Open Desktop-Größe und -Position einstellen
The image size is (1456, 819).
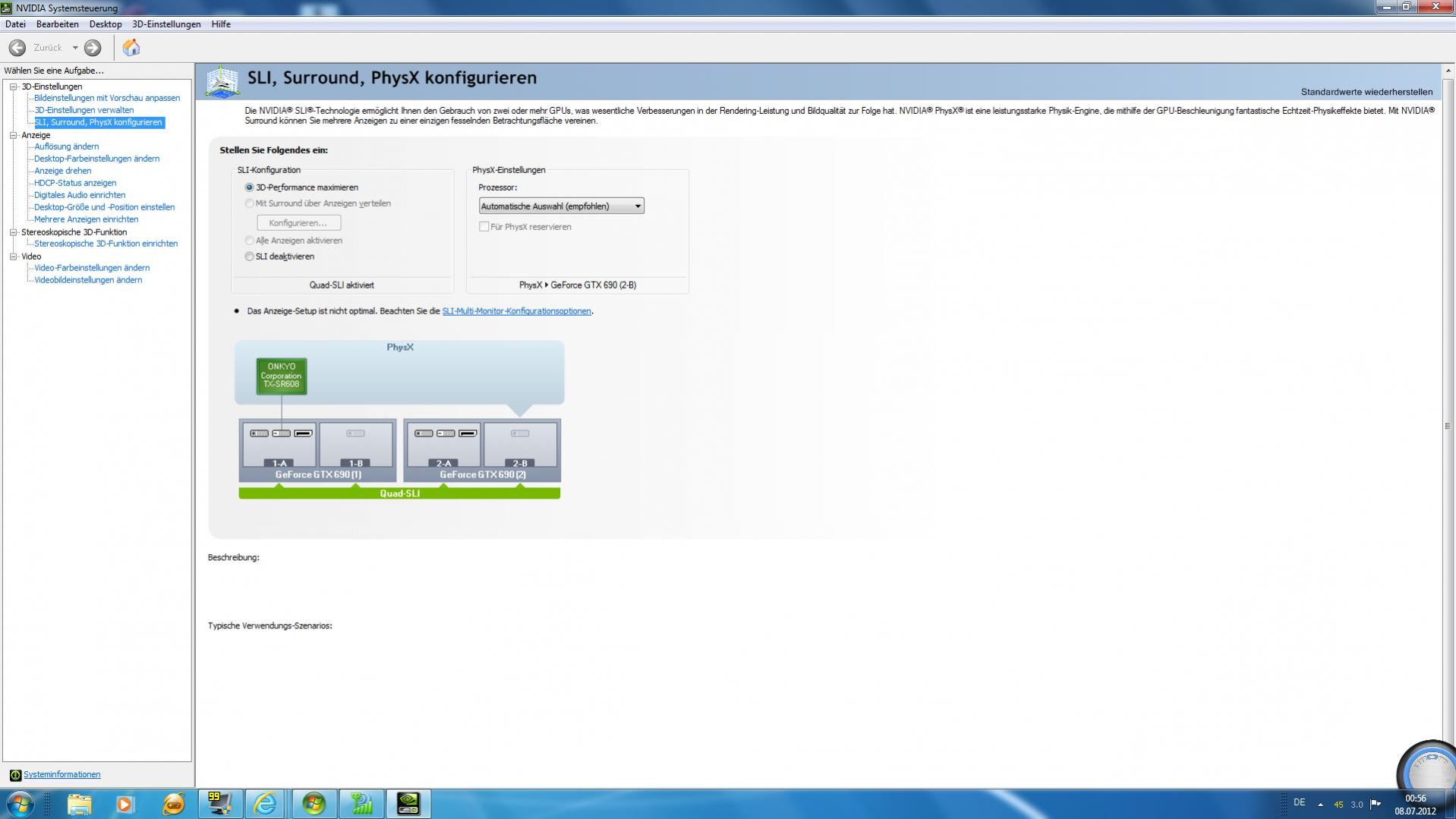click(104, 207)
